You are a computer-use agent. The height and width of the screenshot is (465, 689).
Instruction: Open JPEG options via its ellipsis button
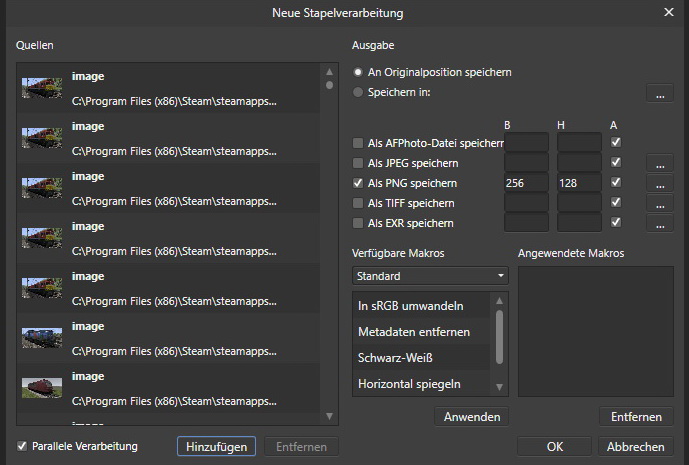tap(659, 163)
